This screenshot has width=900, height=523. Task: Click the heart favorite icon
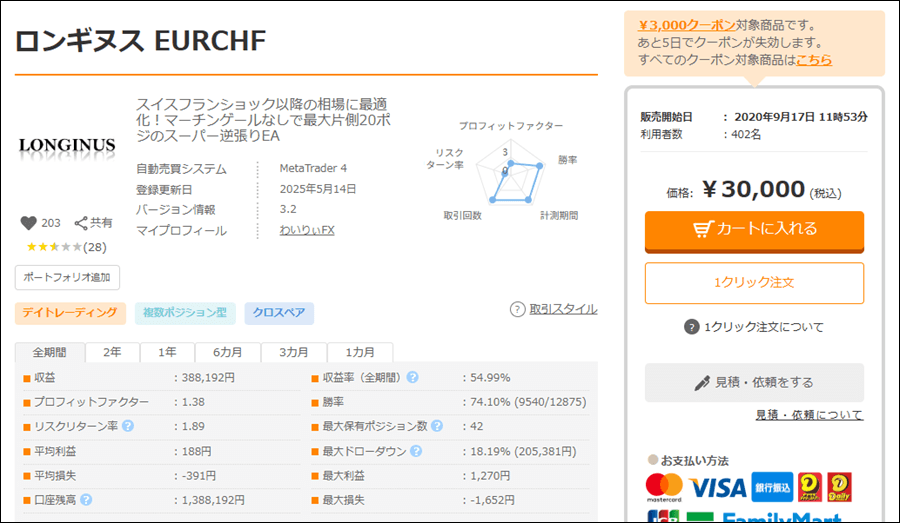[x=28, y=223]
